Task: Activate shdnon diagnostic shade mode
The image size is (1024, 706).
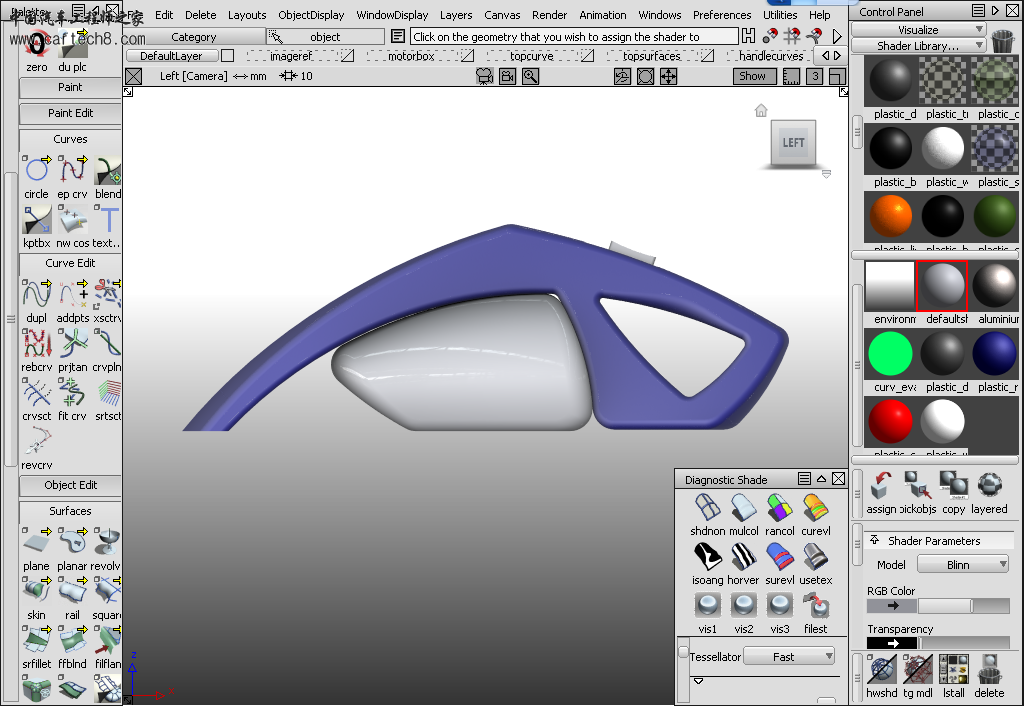Action: click(707, 507)
